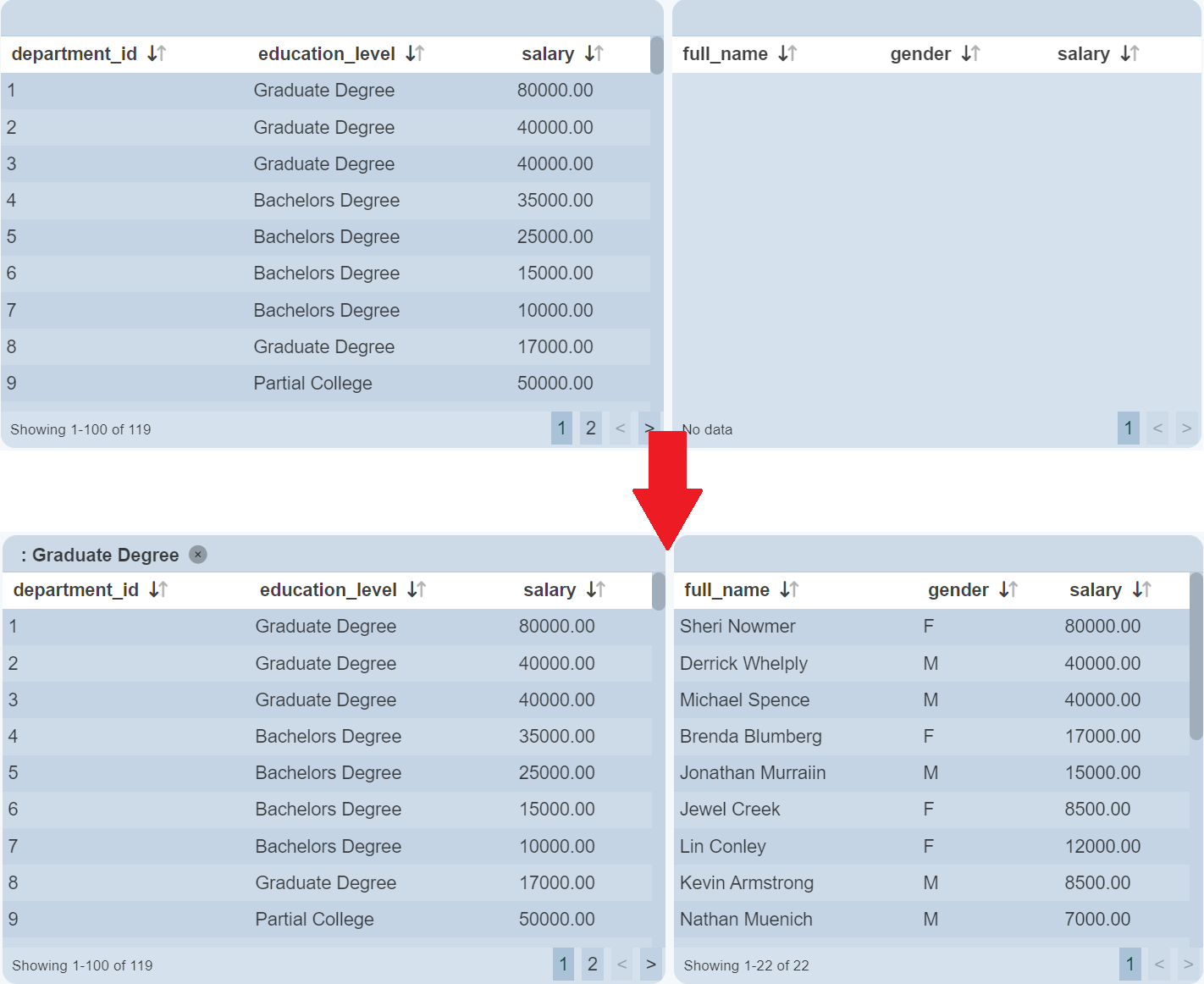Click salary sort arrows in the top-left table
Image resolution: width=1204 pixels, height=984 pixels.
tap(594, 54)
